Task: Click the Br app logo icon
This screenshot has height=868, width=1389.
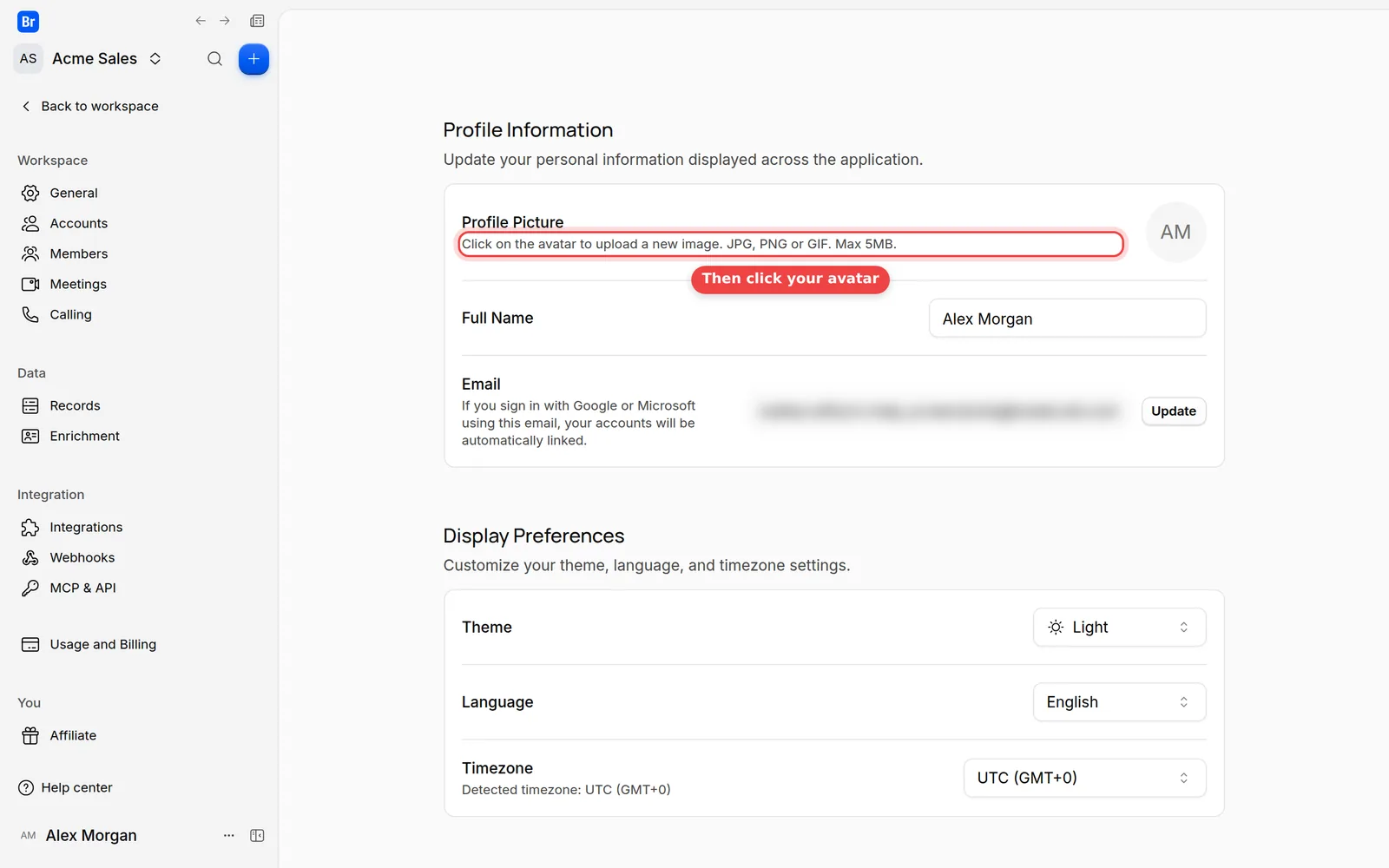Action: point(28,22)
